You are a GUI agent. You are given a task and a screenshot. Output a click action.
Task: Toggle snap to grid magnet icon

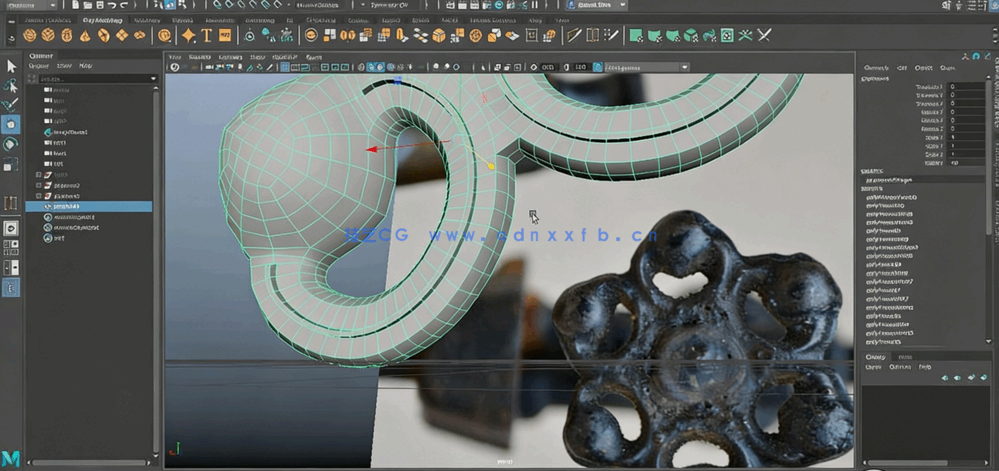coord(218,4)
